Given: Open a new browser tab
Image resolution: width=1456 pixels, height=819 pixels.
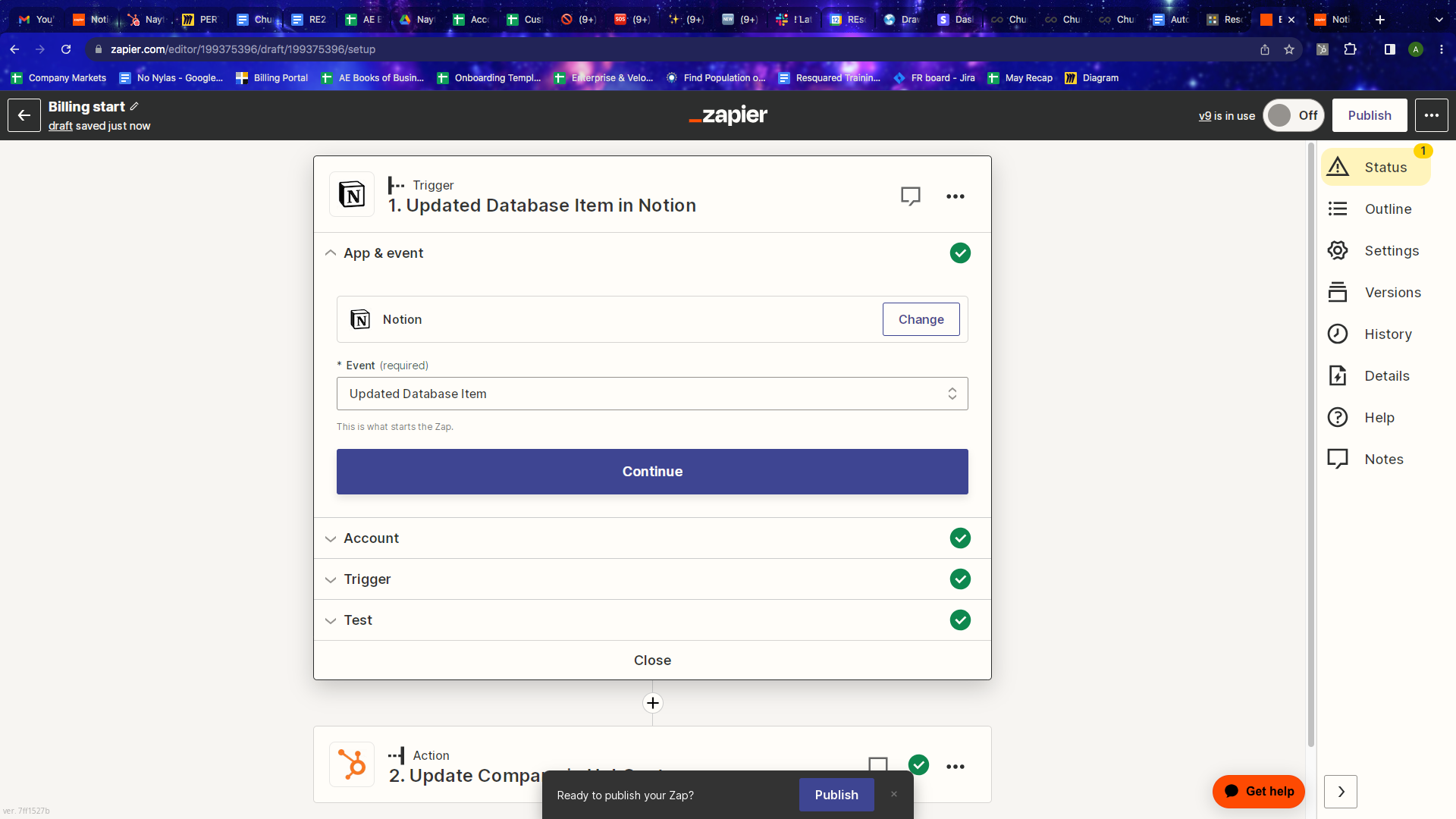Looking at the screenshot, I should click(x=1380, y=20).
